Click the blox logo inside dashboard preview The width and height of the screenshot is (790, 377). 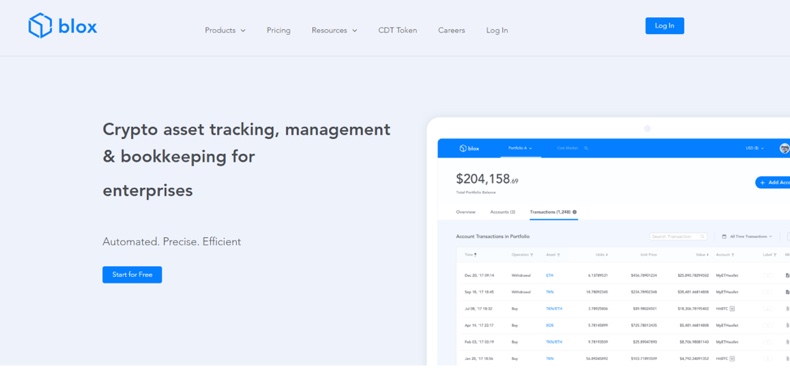469,148
